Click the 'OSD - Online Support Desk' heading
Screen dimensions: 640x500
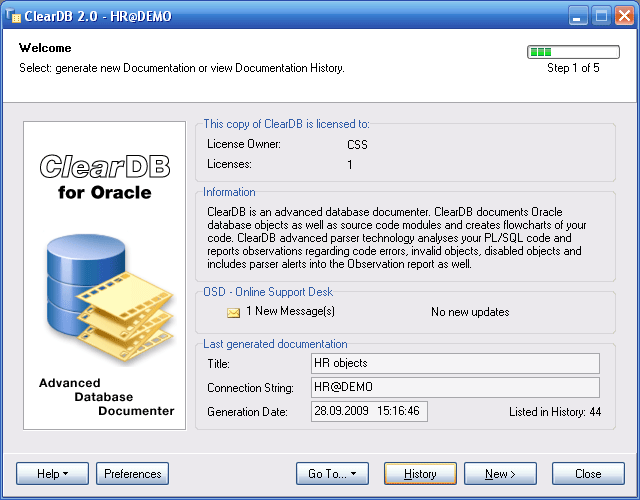[268, 292]
